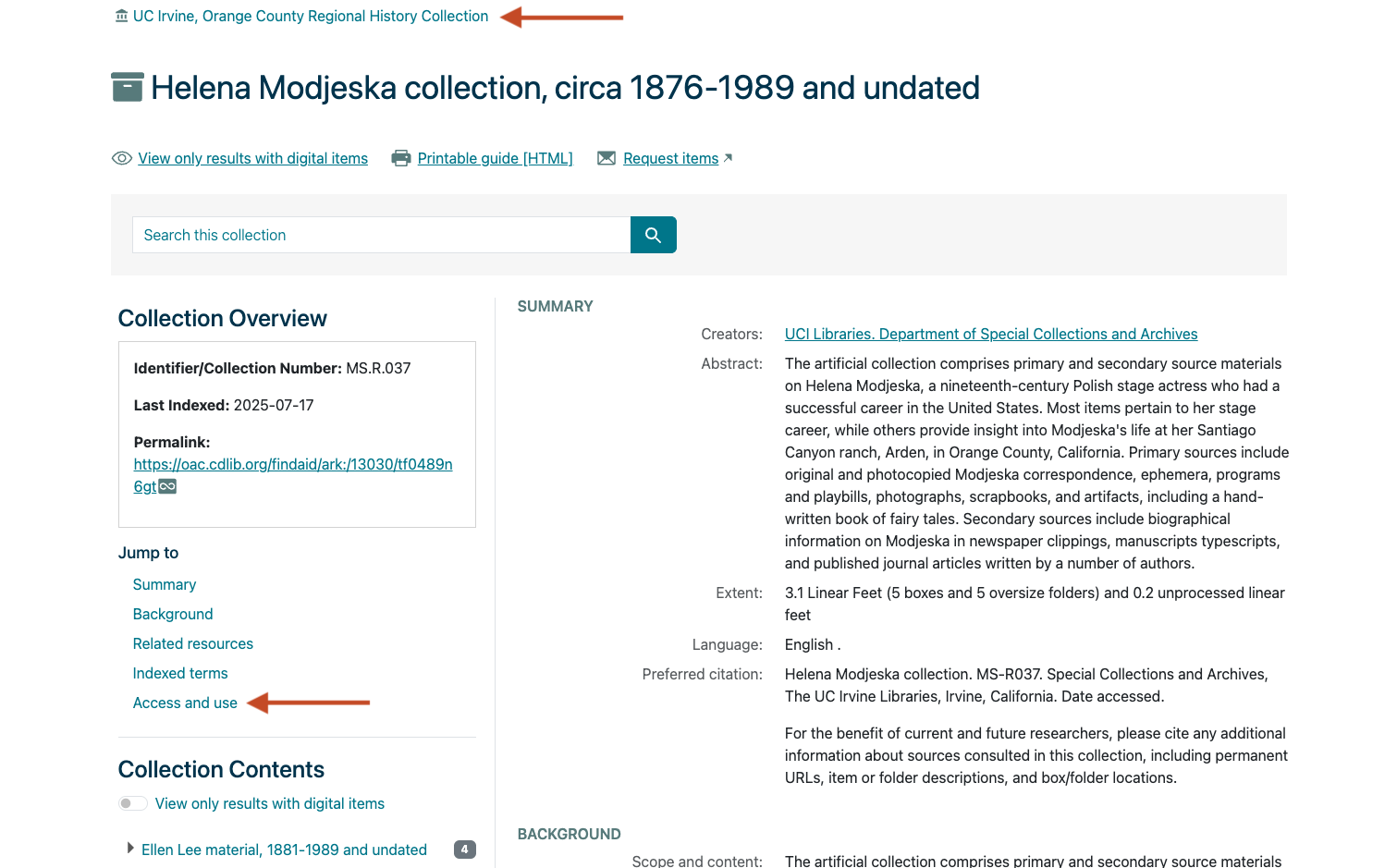Expand Ellen Lee material, 1881-1989 and undated

[130, 848]
